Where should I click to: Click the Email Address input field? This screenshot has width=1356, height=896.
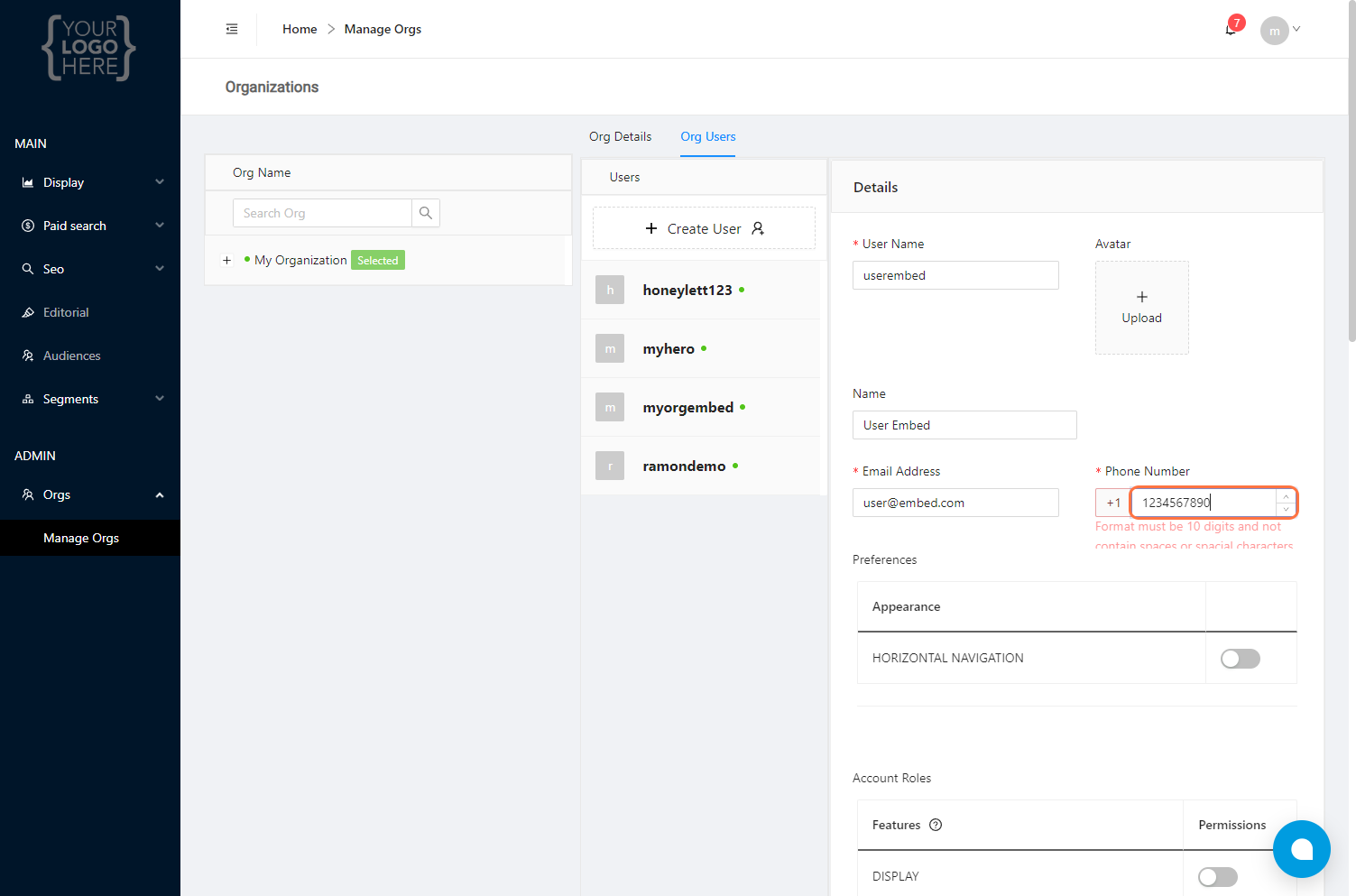click(x=955, y=503)
